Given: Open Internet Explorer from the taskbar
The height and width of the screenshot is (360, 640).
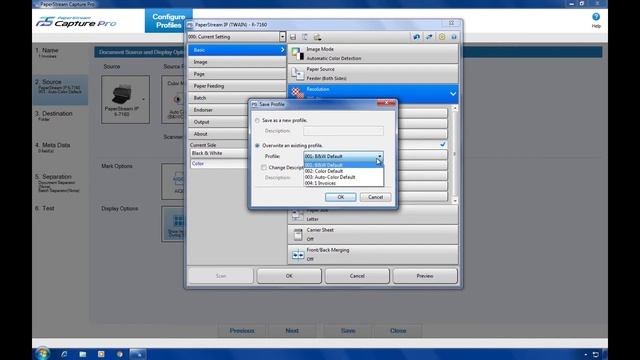Looking at the screenshot, I should 64,354.
